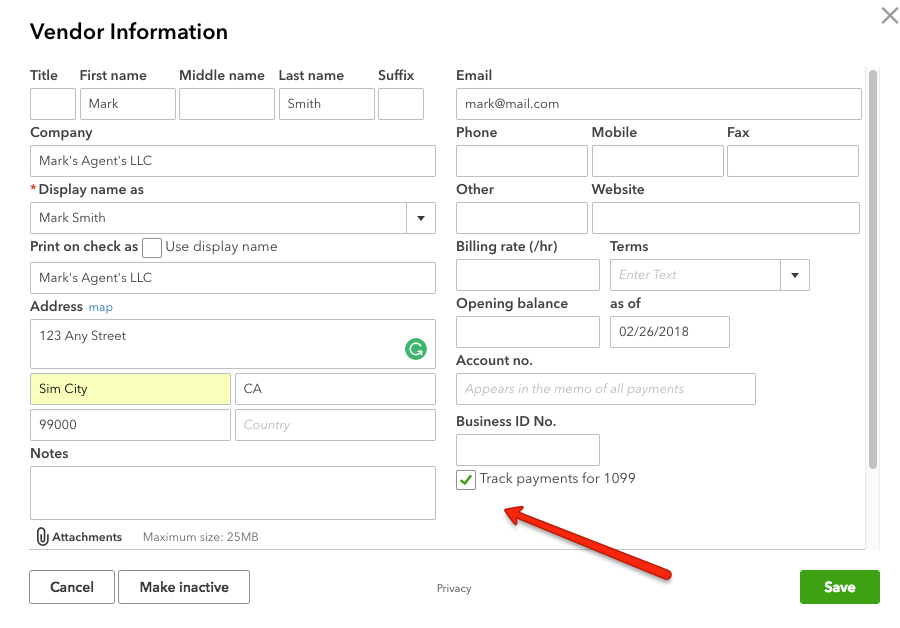Image resolution: width=900 pixels, height=628 pixels.
Task: Open the Terms dropdown arrow
Action: (795, 275)
